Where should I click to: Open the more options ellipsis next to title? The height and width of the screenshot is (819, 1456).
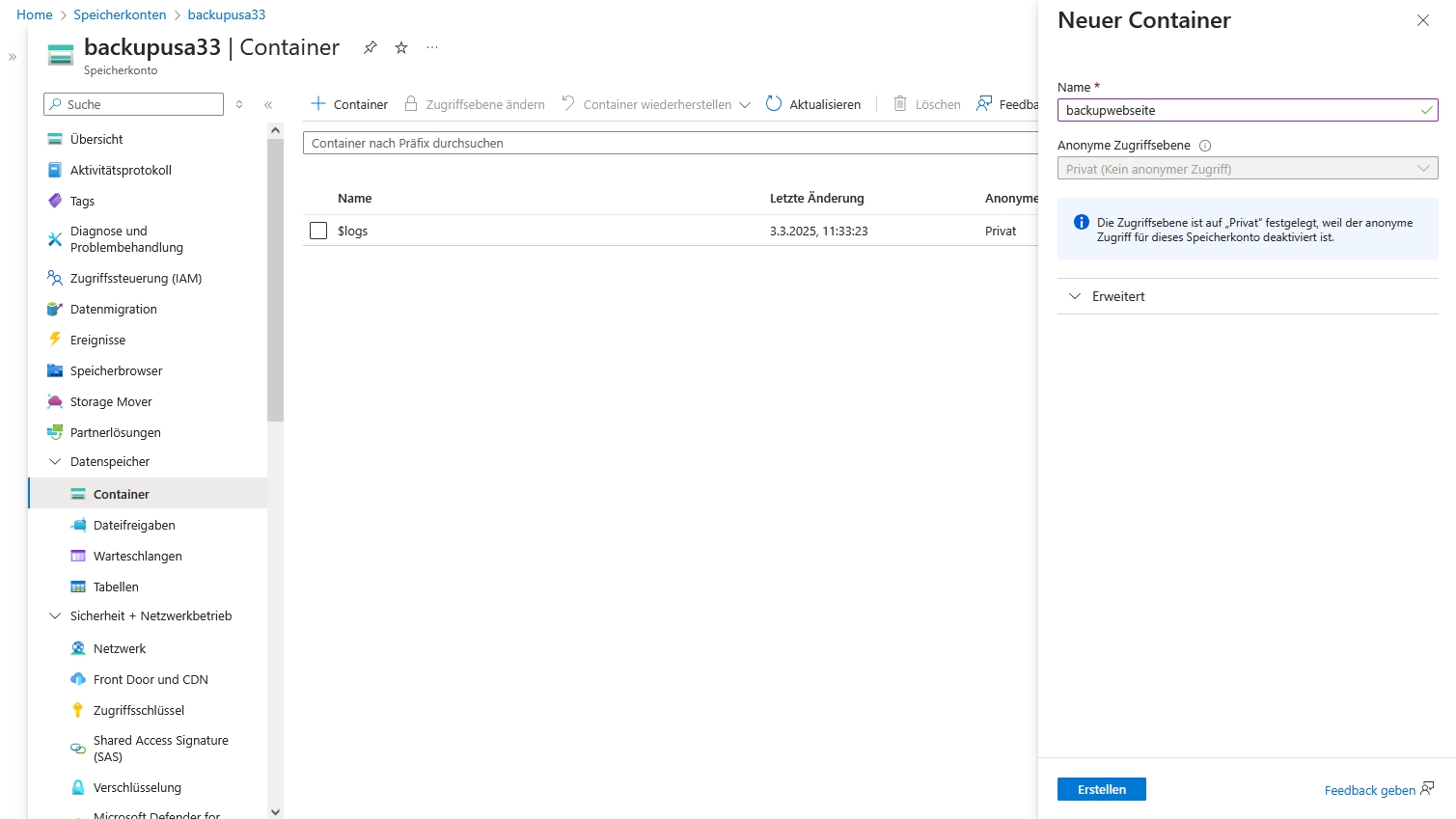[432, 47]
